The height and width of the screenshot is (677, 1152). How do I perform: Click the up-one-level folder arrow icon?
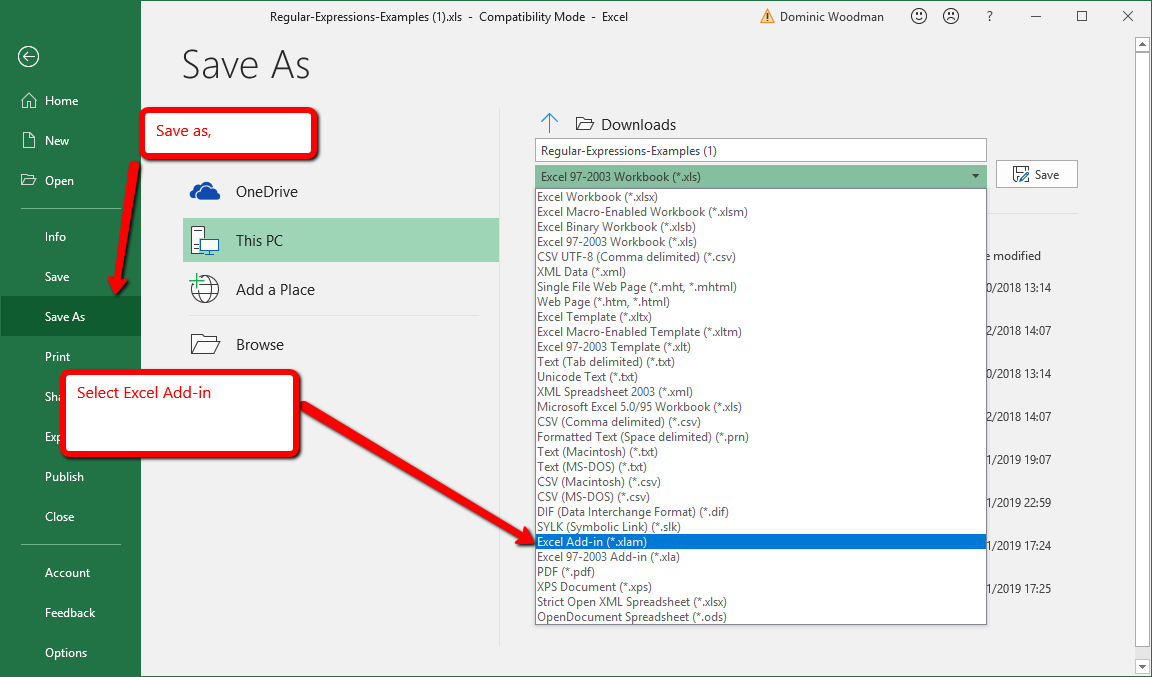coord(549,123)
